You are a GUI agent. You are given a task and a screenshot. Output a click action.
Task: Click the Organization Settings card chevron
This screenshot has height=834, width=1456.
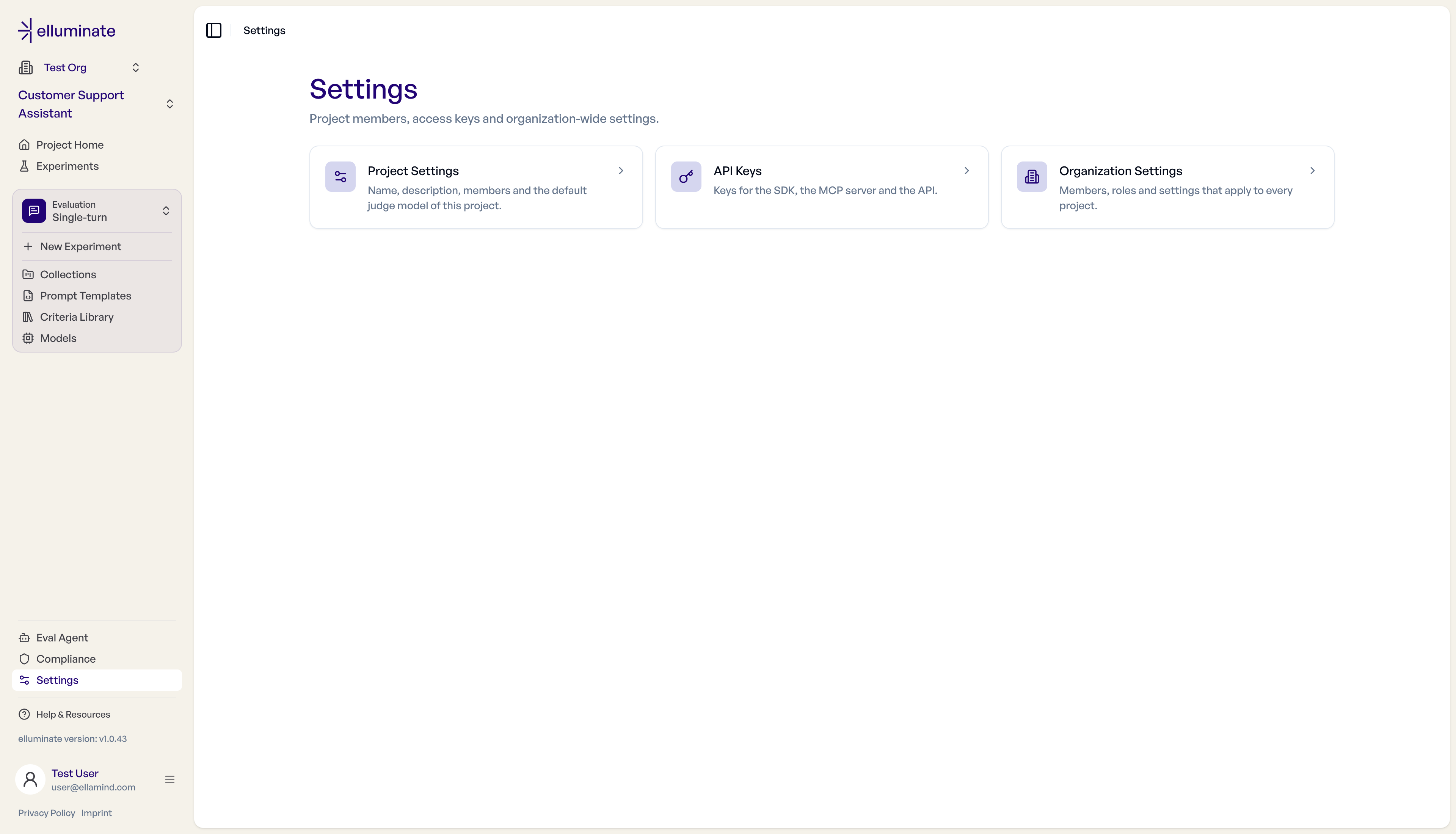click(x=1313, y=171)
